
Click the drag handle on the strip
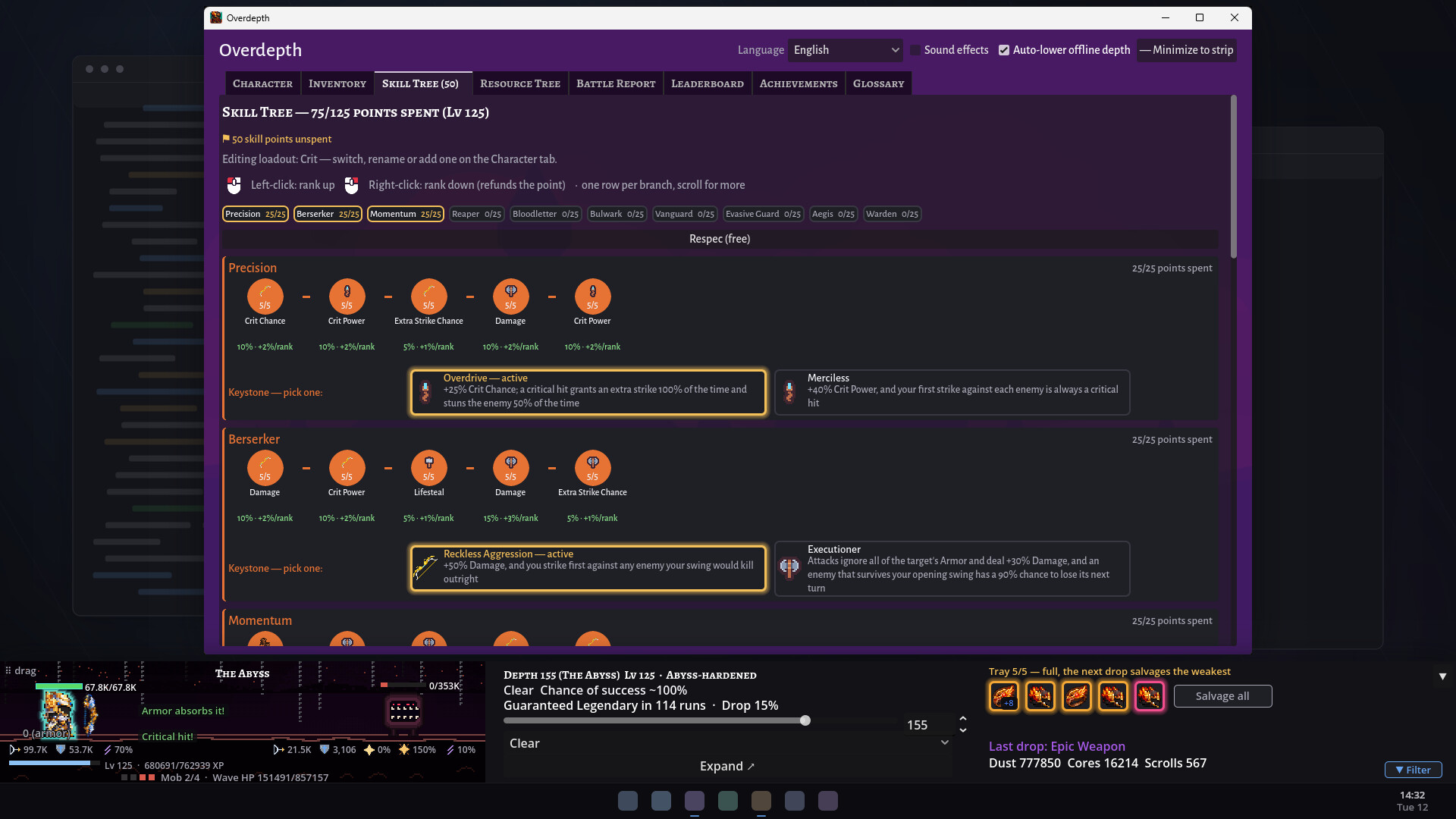coord(20,670)
